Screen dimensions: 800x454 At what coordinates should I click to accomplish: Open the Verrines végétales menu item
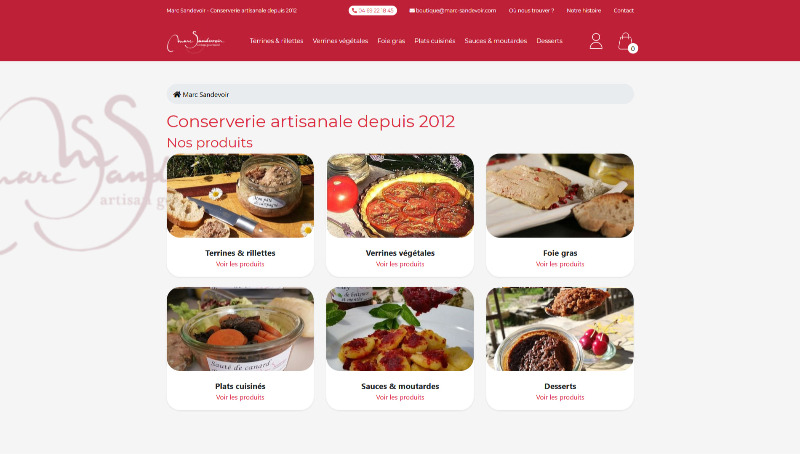(340, 41)
